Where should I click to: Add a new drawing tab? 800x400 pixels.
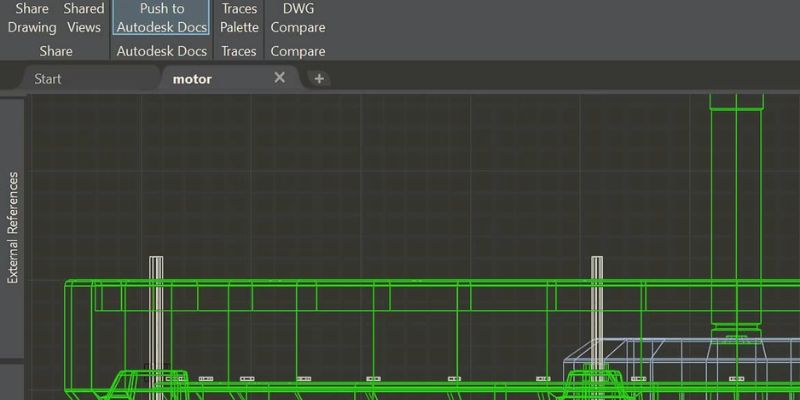(x=319, y=79)
